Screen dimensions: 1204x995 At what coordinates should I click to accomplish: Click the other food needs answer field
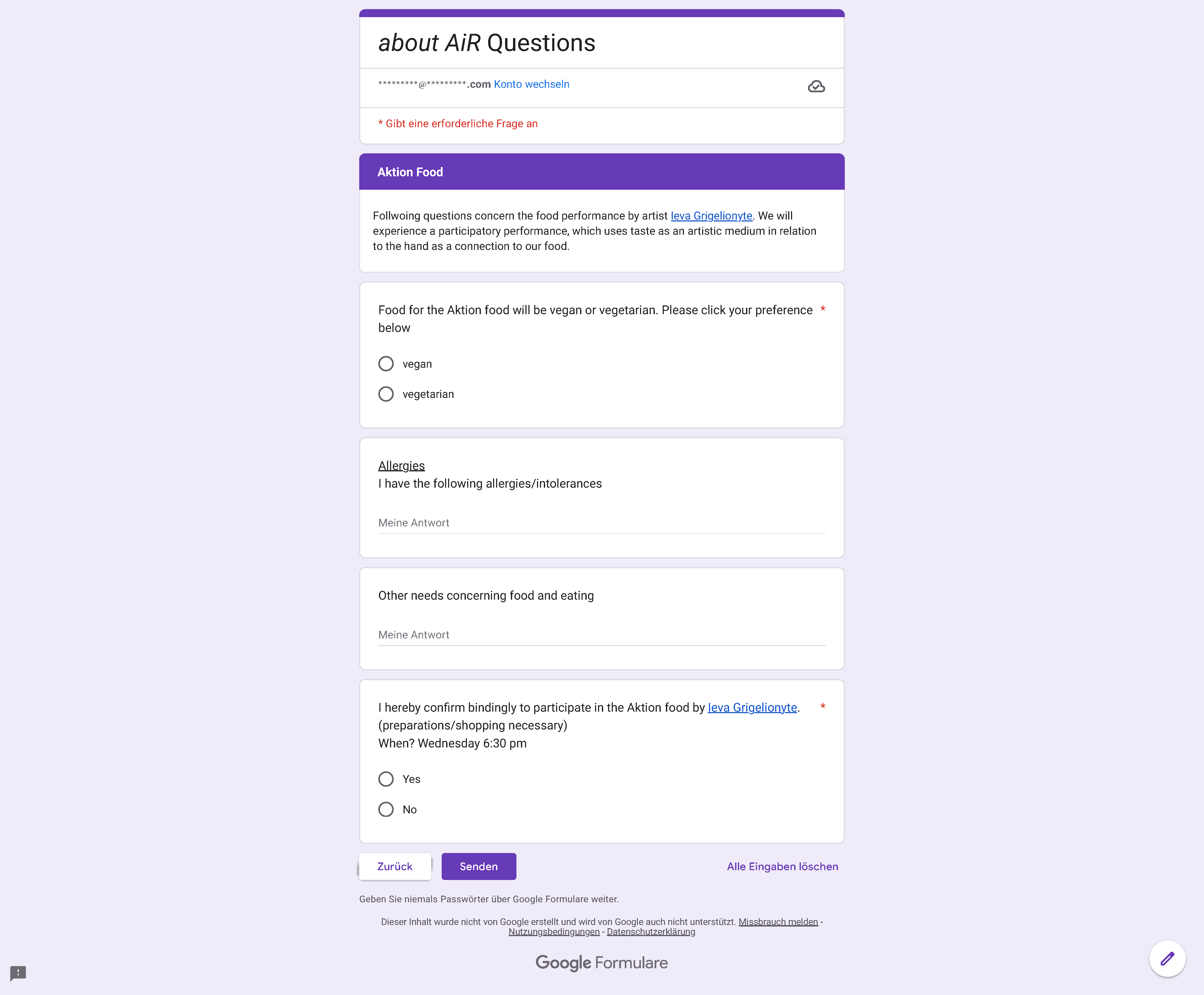(601, 635)
